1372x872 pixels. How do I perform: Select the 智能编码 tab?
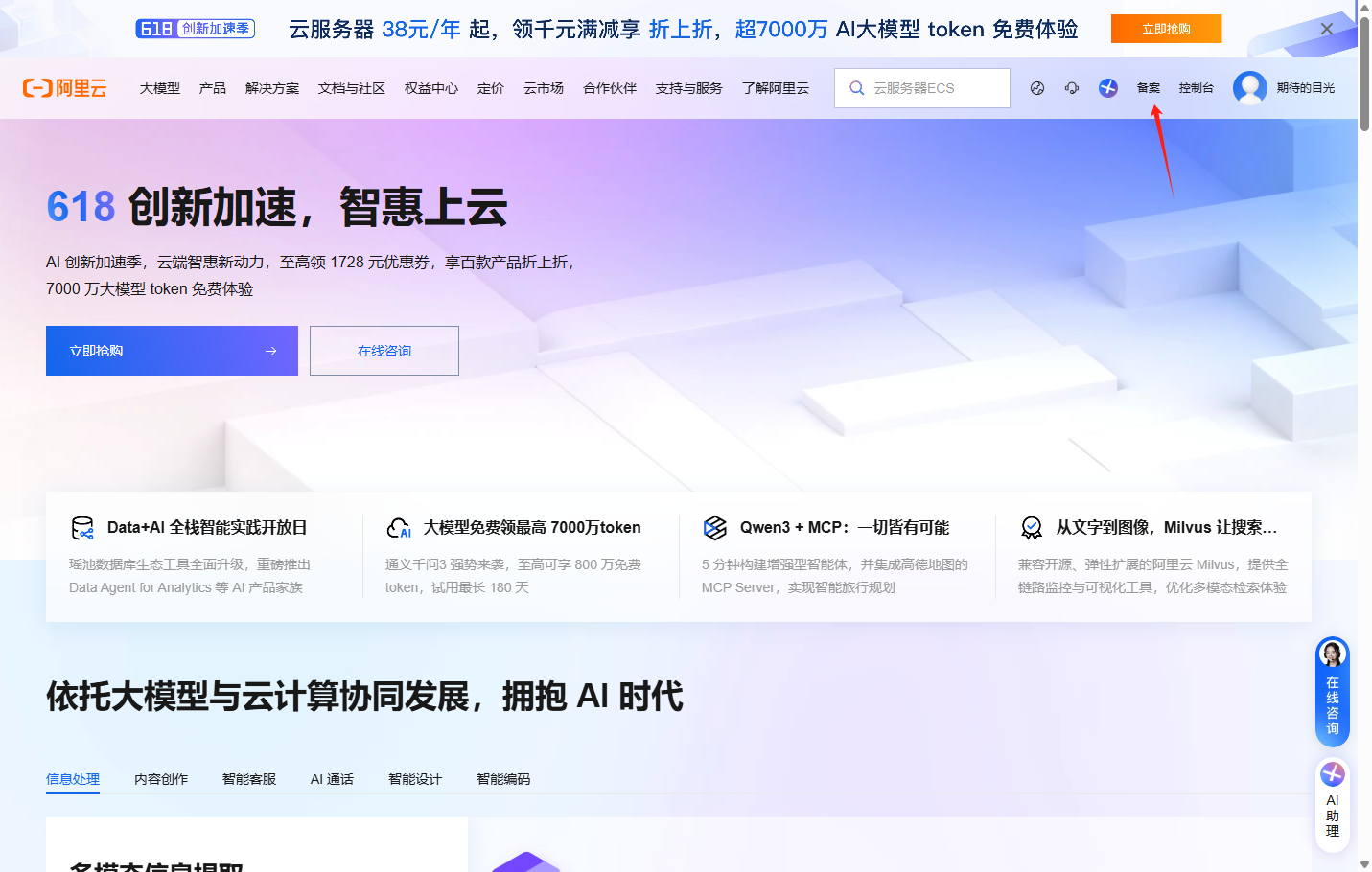point(503,779)
